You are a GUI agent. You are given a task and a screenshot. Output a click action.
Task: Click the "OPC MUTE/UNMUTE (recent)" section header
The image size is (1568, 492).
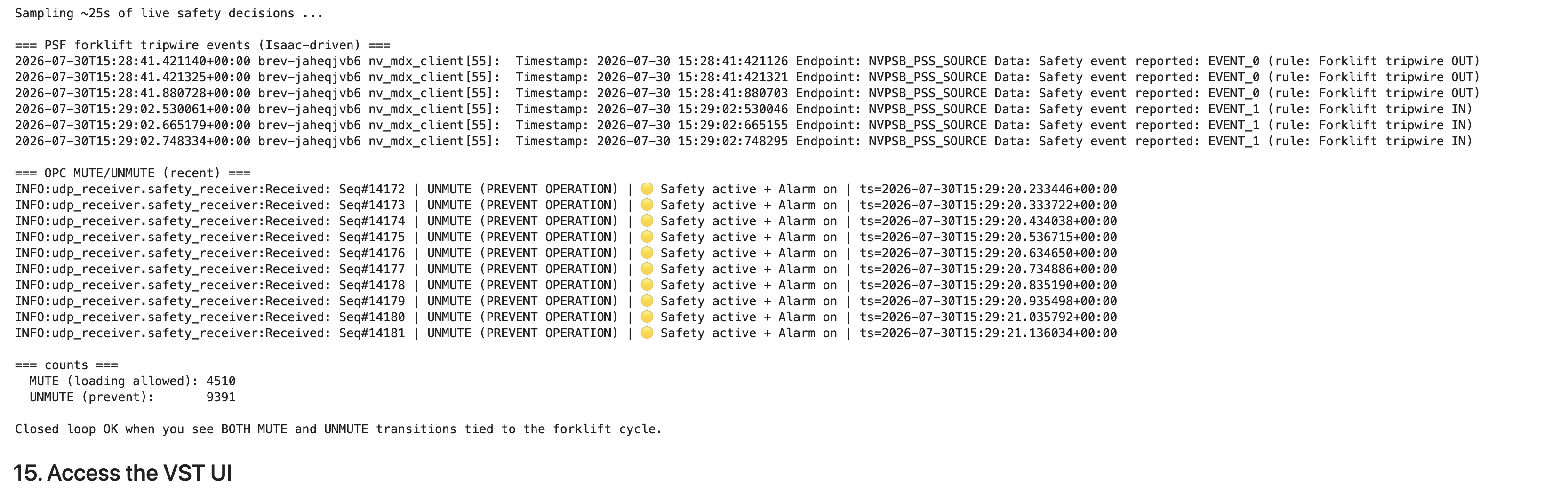tap(133, 173)
